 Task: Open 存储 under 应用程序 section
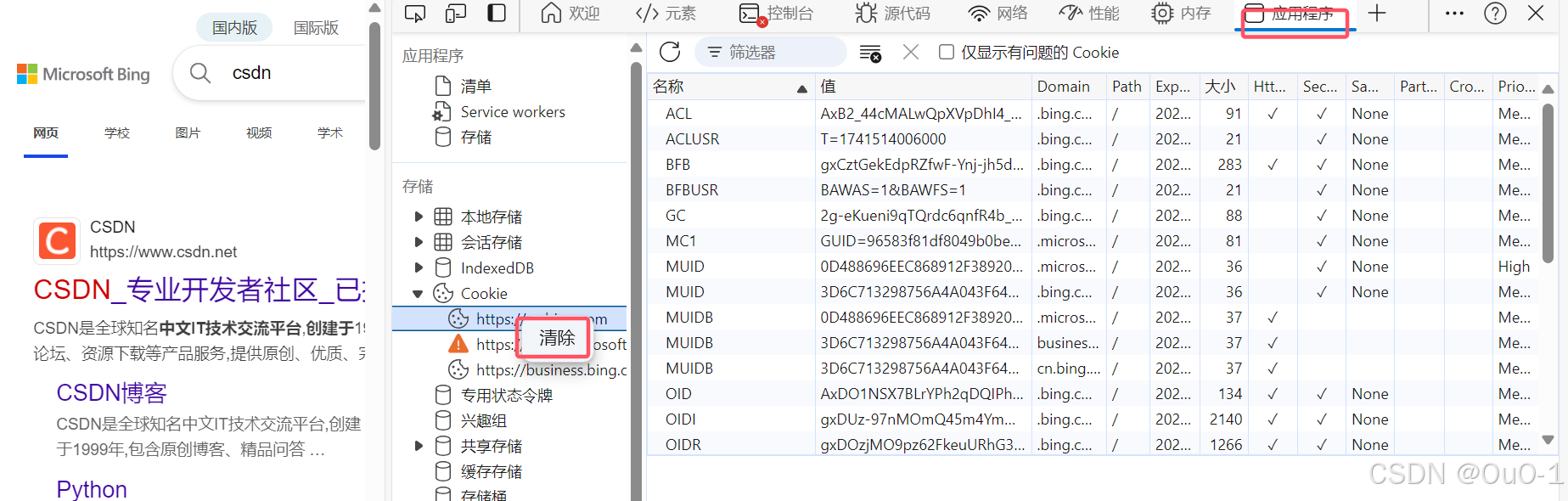click(x=476, y=138)
